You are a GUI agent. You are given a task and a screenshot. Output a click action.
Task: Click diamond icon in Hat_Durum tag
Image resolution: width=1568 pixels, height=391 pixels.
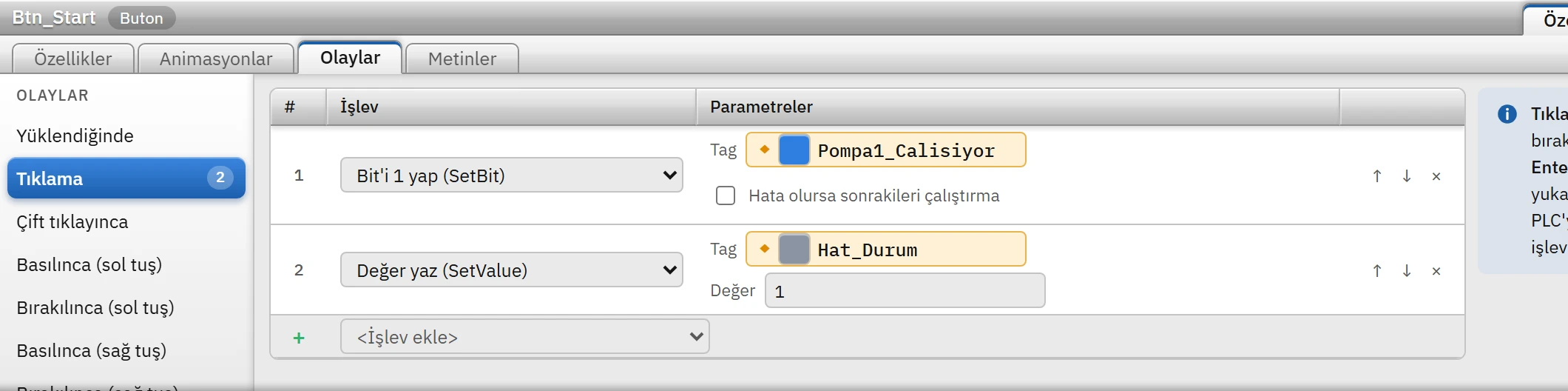[765, 249]
